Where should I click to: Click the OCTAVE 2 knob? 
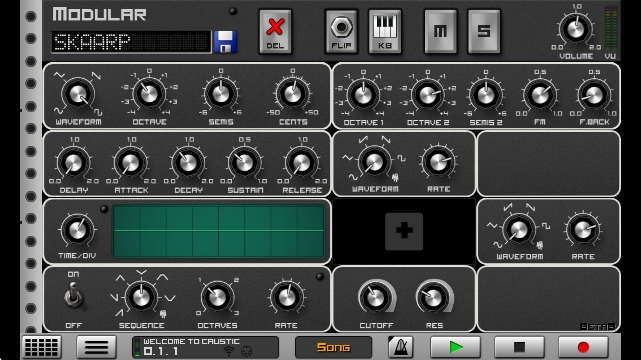coord(427,95)
